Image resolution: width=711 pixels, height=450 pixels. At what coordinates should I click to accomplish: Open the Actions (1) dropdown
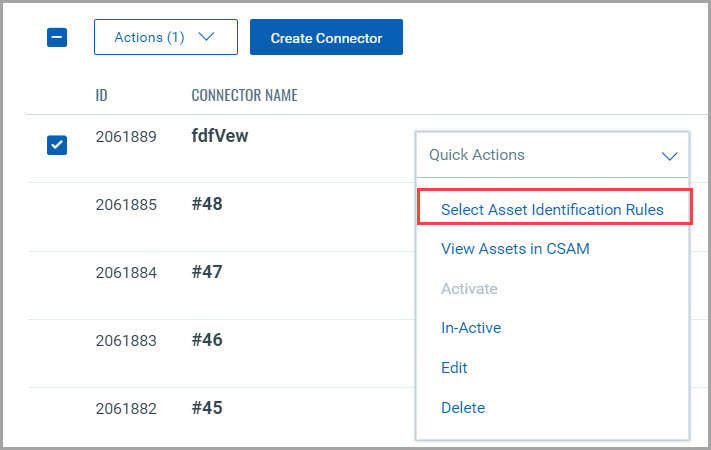tap(165, 38)
